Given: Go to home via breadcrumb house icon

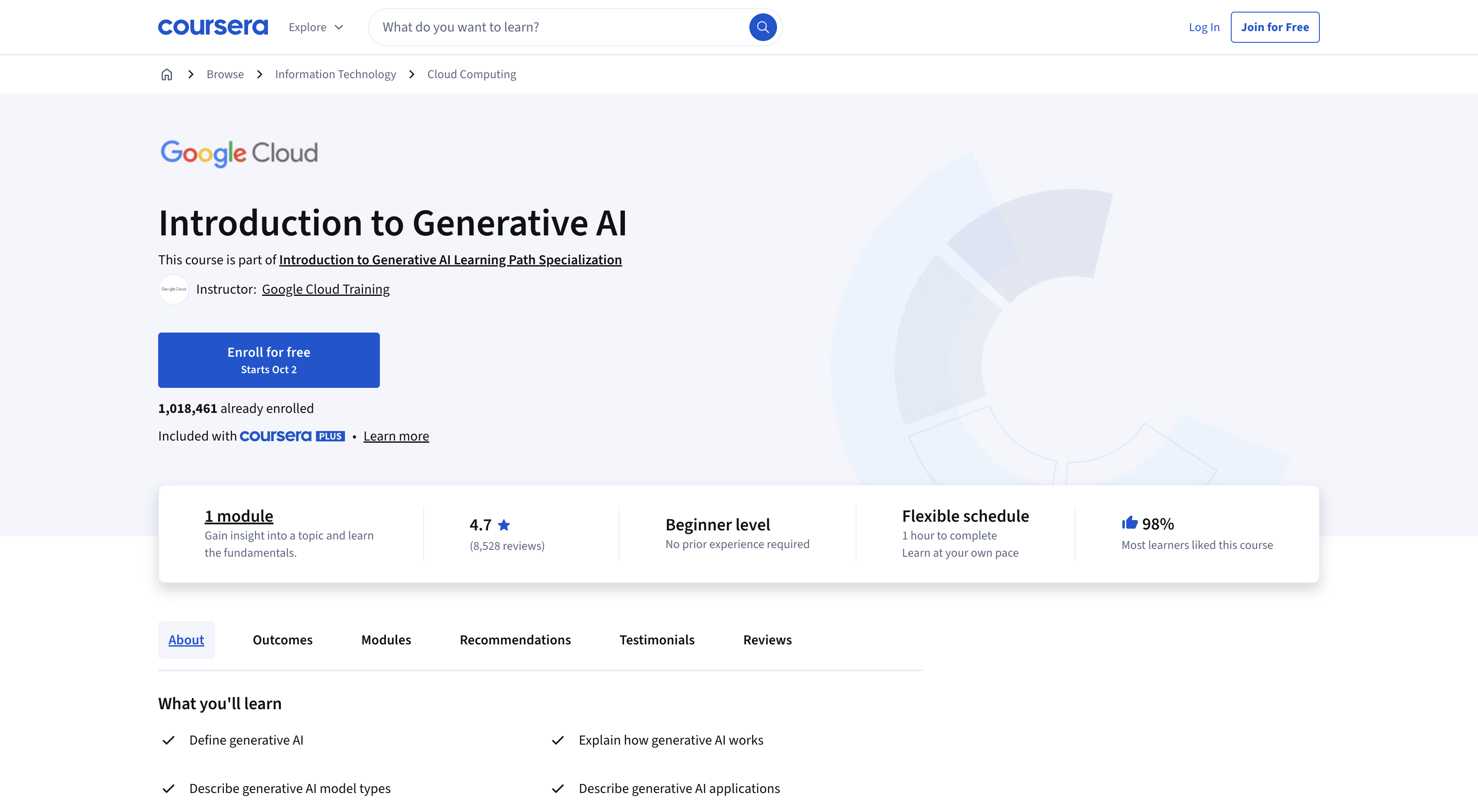Looking at the screenshot, I should click(x=166, y=75).
